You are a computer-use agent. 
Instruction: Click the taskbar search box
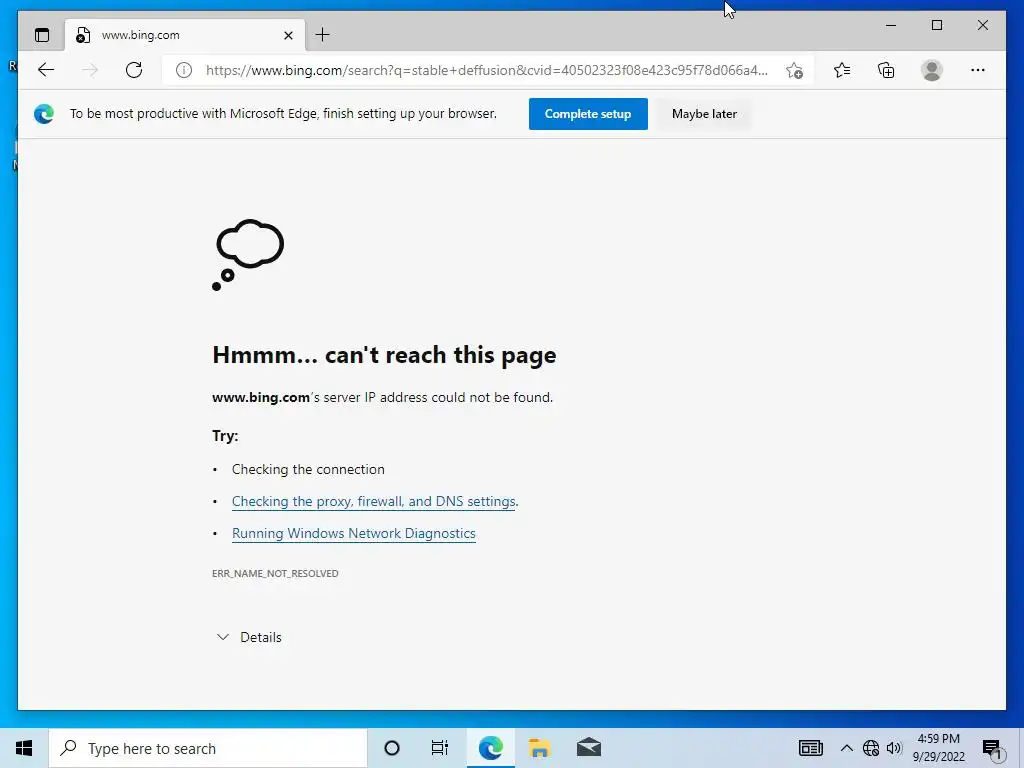[208, 748]
